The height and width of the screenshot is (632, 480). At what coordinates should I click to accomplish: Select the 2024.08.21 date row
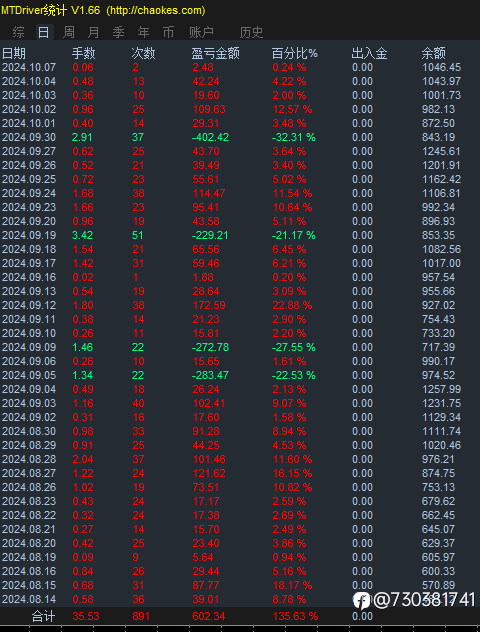point(29,529)
